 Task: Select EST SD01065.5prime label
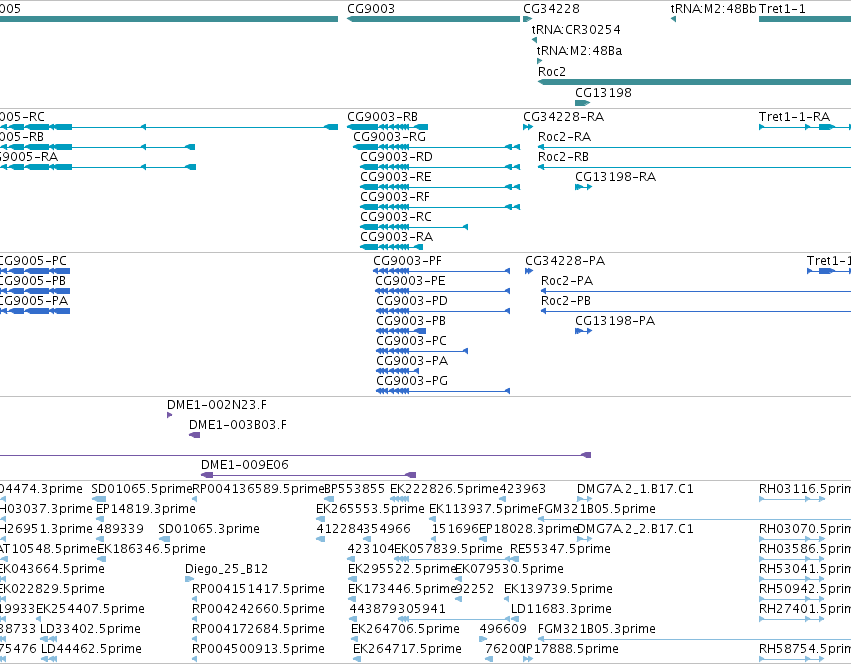coord(142,489)
